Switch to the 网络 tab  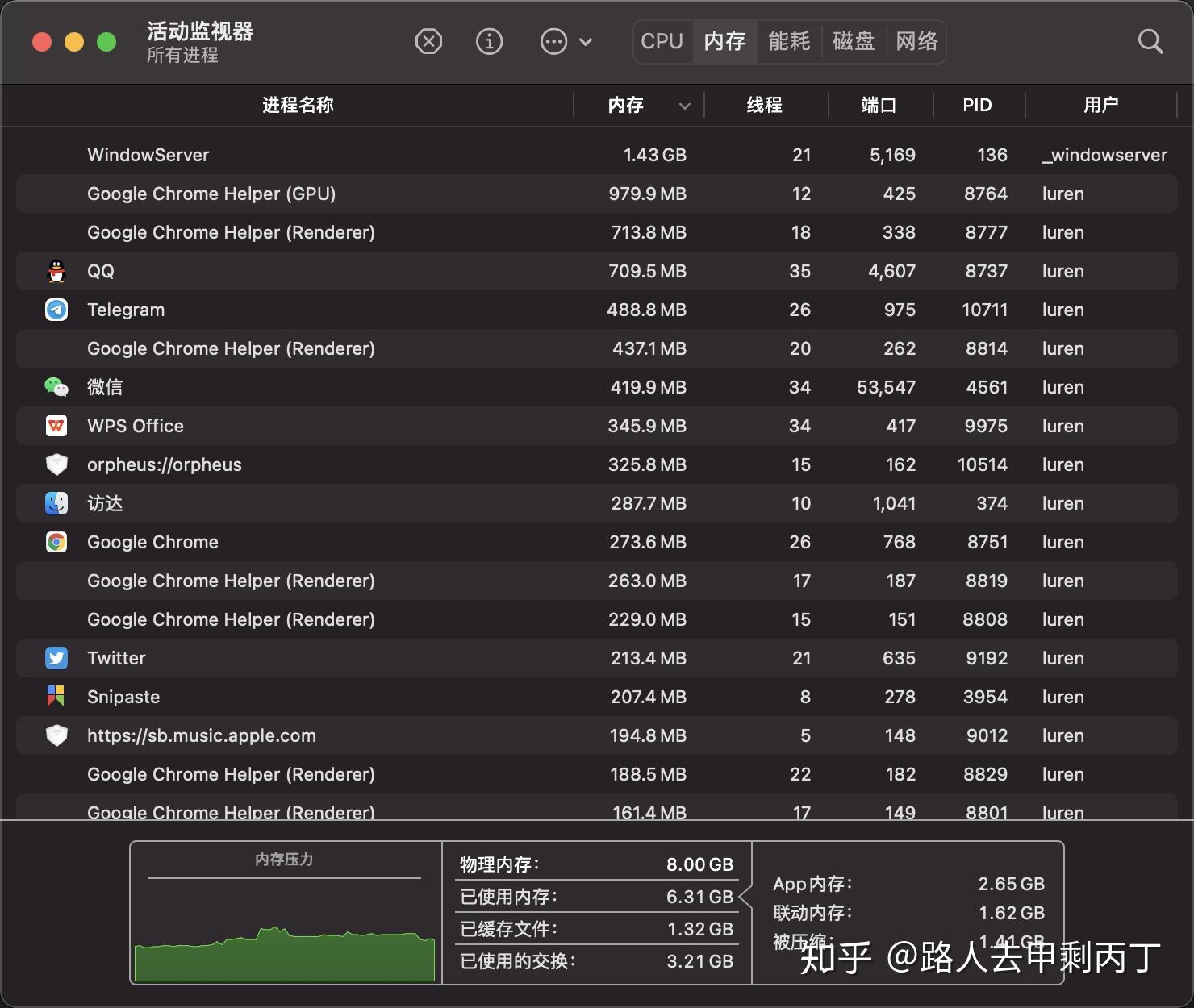pyautogui.click(x=916, y=41)
